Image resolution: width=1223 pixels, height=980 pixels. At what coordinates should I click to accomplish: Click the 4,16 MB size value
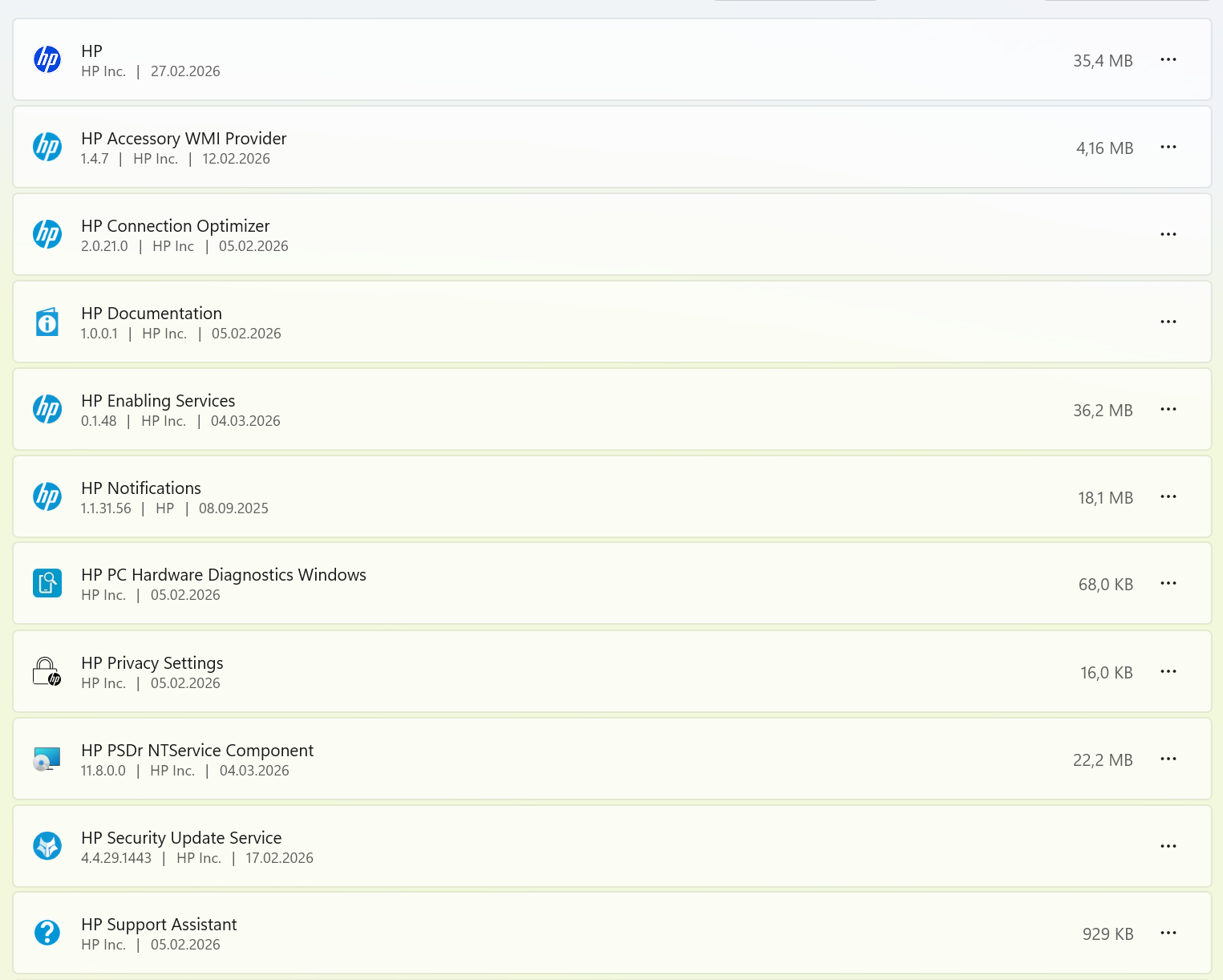click(1104, 148)
